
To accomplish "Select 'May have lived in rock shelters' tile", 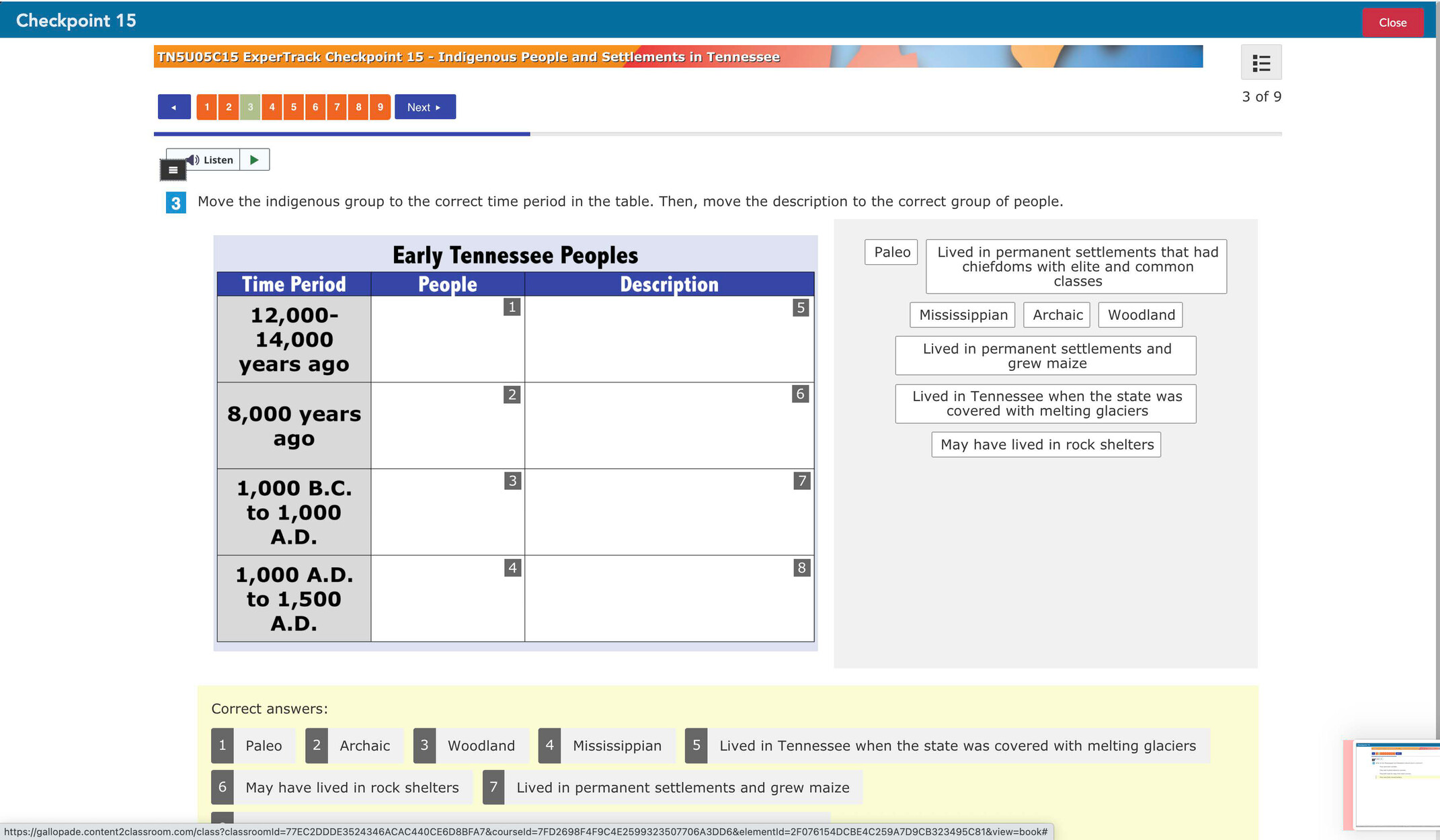I will pyautogui.click(x=1046, y=445).
